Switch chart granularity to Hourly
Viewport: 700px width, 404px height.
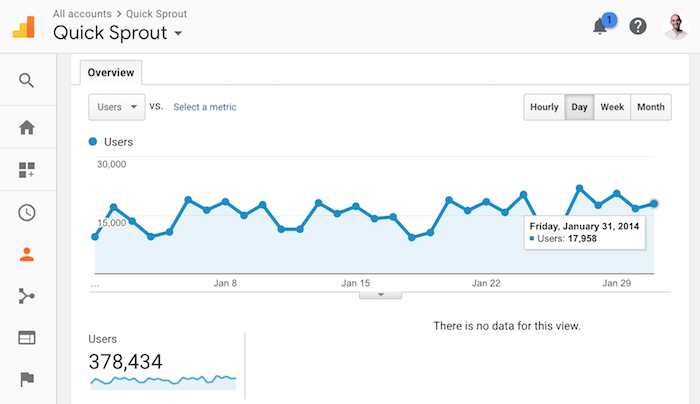point(544,107)
